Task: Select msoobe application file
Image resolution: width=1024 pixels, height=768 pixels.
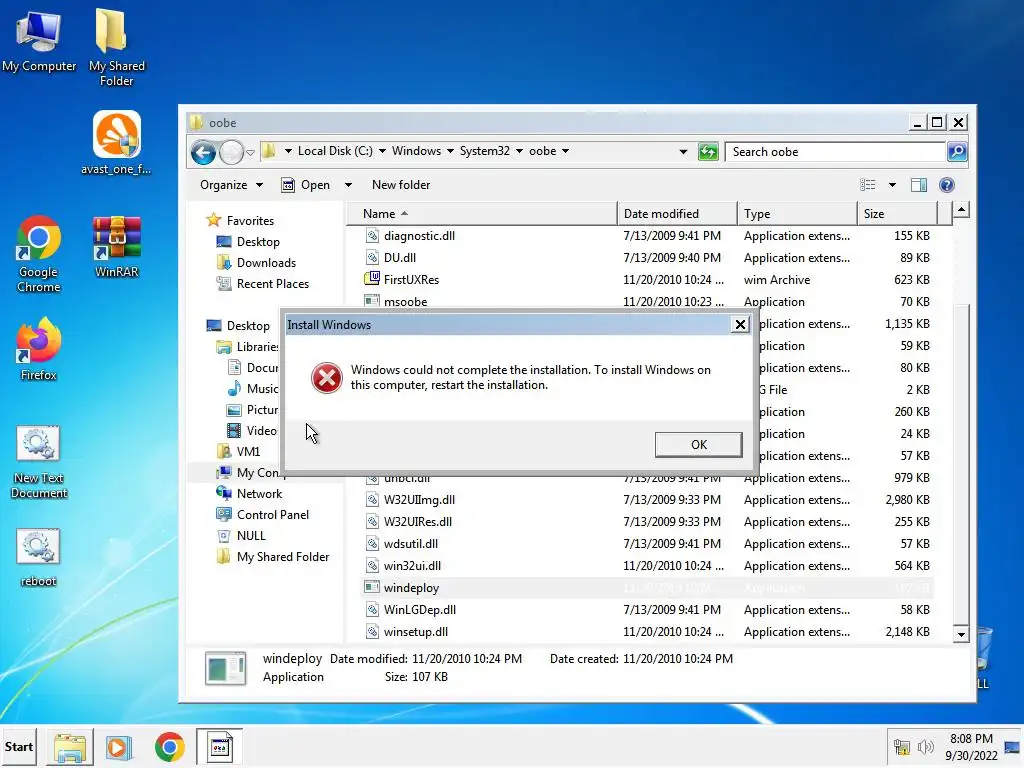Action: tap(647, 300)
